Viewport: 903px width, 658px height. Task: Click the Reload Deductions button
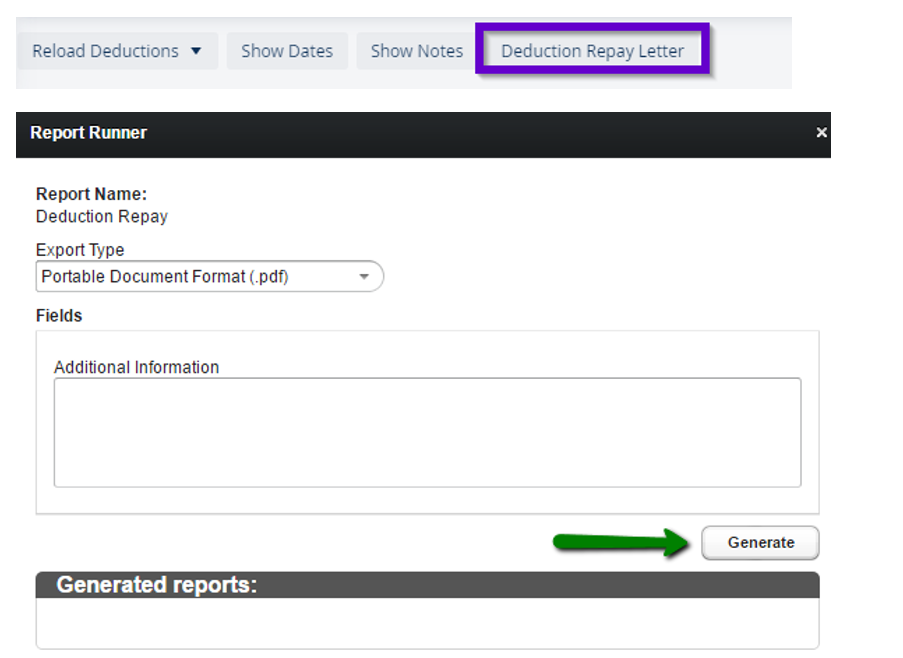(x=105, y=51)
